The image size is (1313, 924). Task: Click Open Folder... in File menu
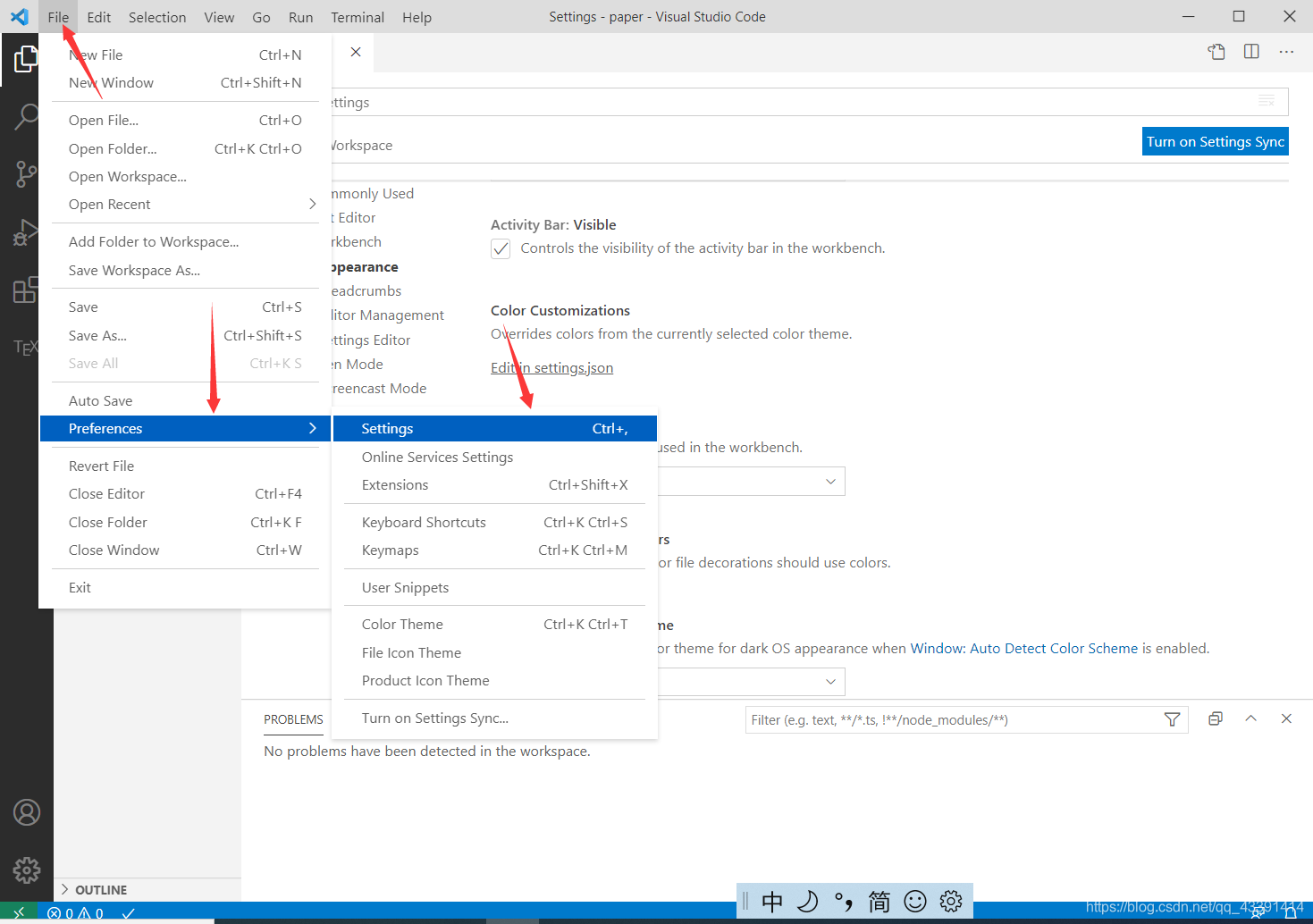(185, 148)
